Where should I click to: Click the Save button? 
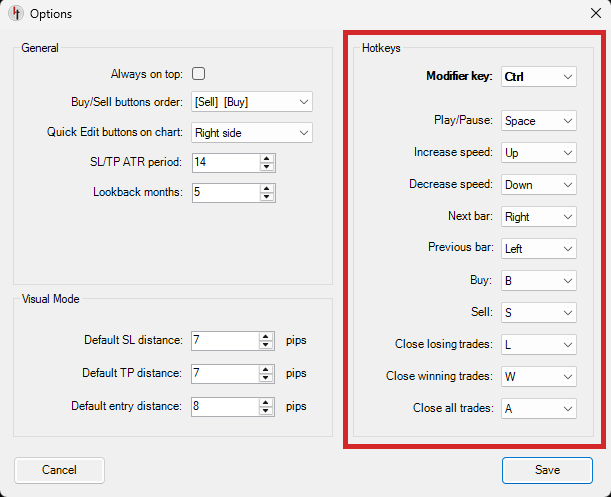pyautogui.click(x=547, y=470)
